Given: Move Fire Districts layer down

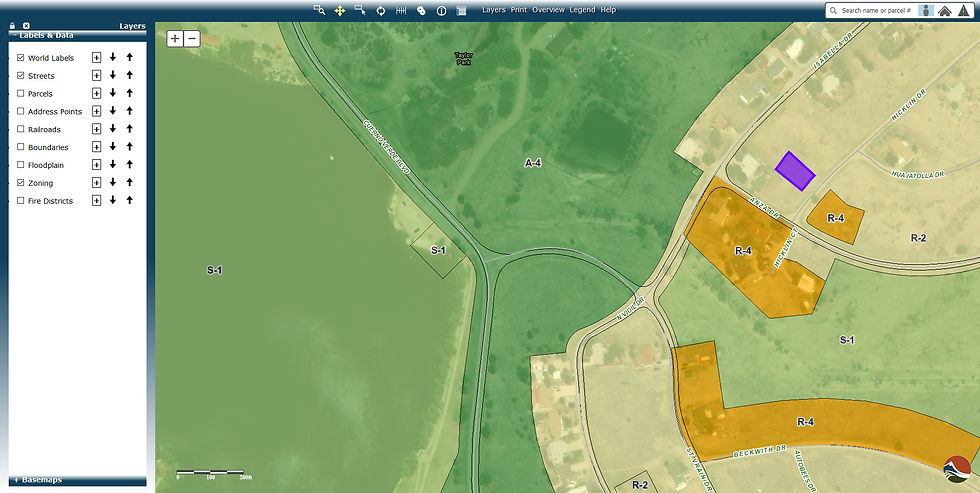Looking at the screenshot, I should (112, 200).
